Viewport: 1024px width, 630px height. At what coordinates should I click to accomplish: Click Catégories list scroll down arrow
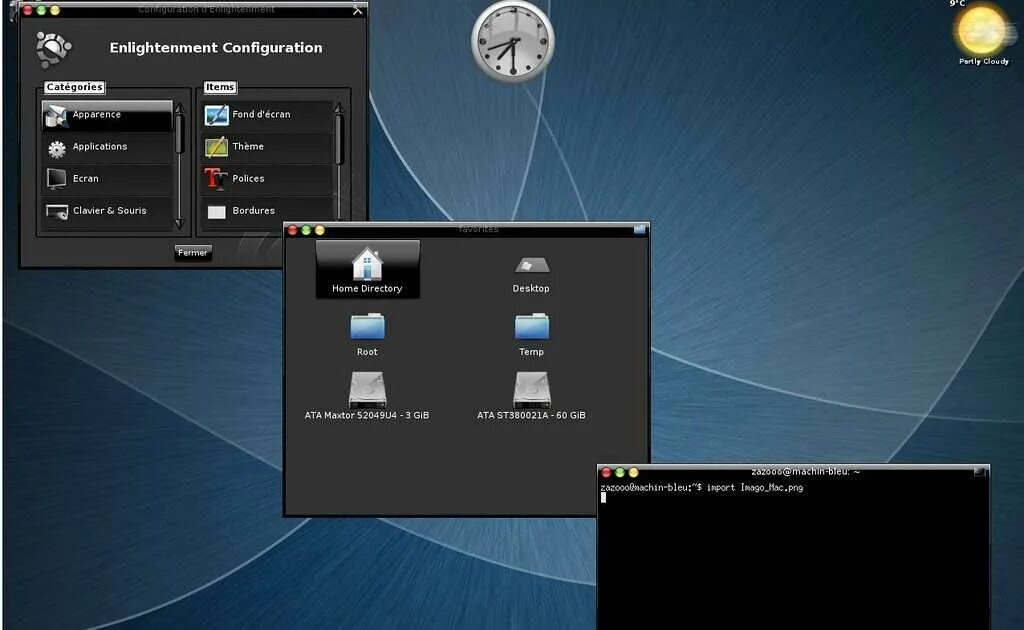(x=180, y=224)
